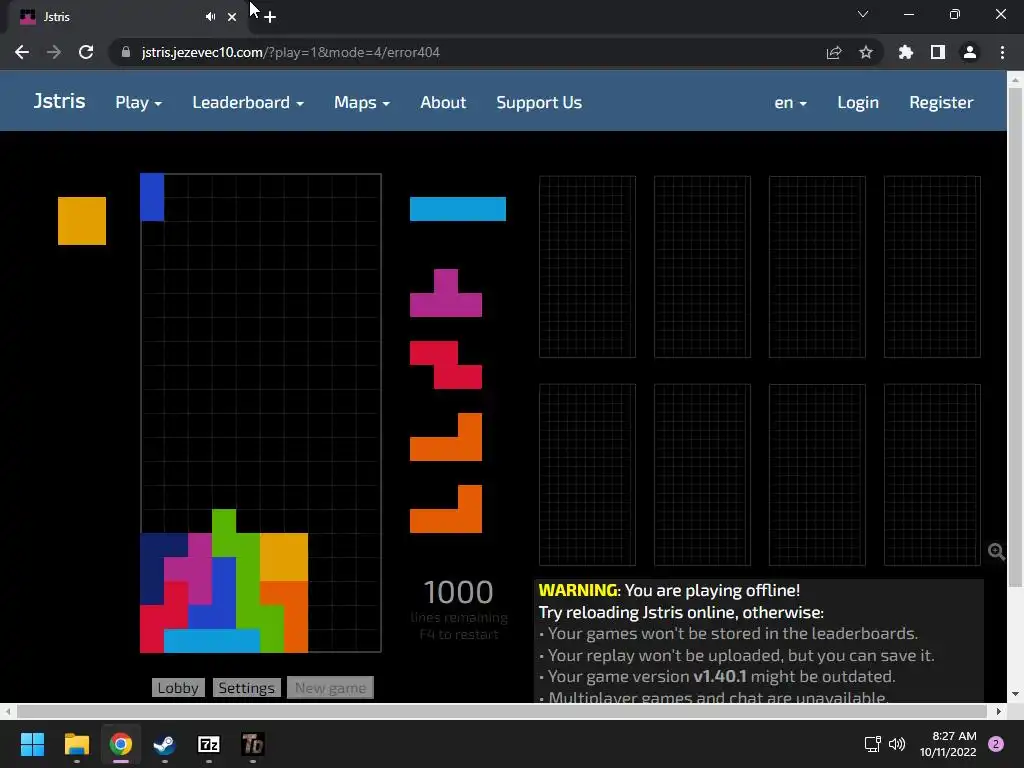Open the browser extensions puzzle icon
This screenshot has height=768, width=1024.
[x=906, y=52]
